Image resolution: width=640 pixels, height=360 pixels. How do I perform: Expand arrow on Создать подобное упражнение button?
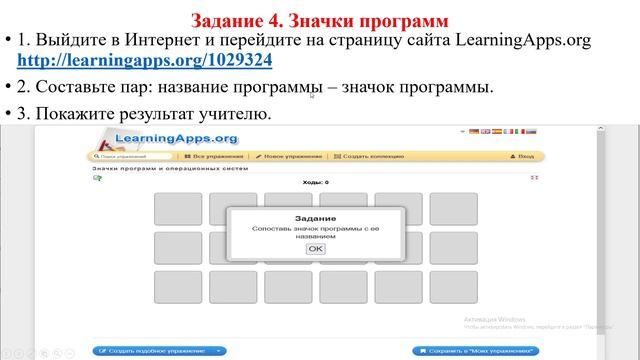[x=219, y=351]
